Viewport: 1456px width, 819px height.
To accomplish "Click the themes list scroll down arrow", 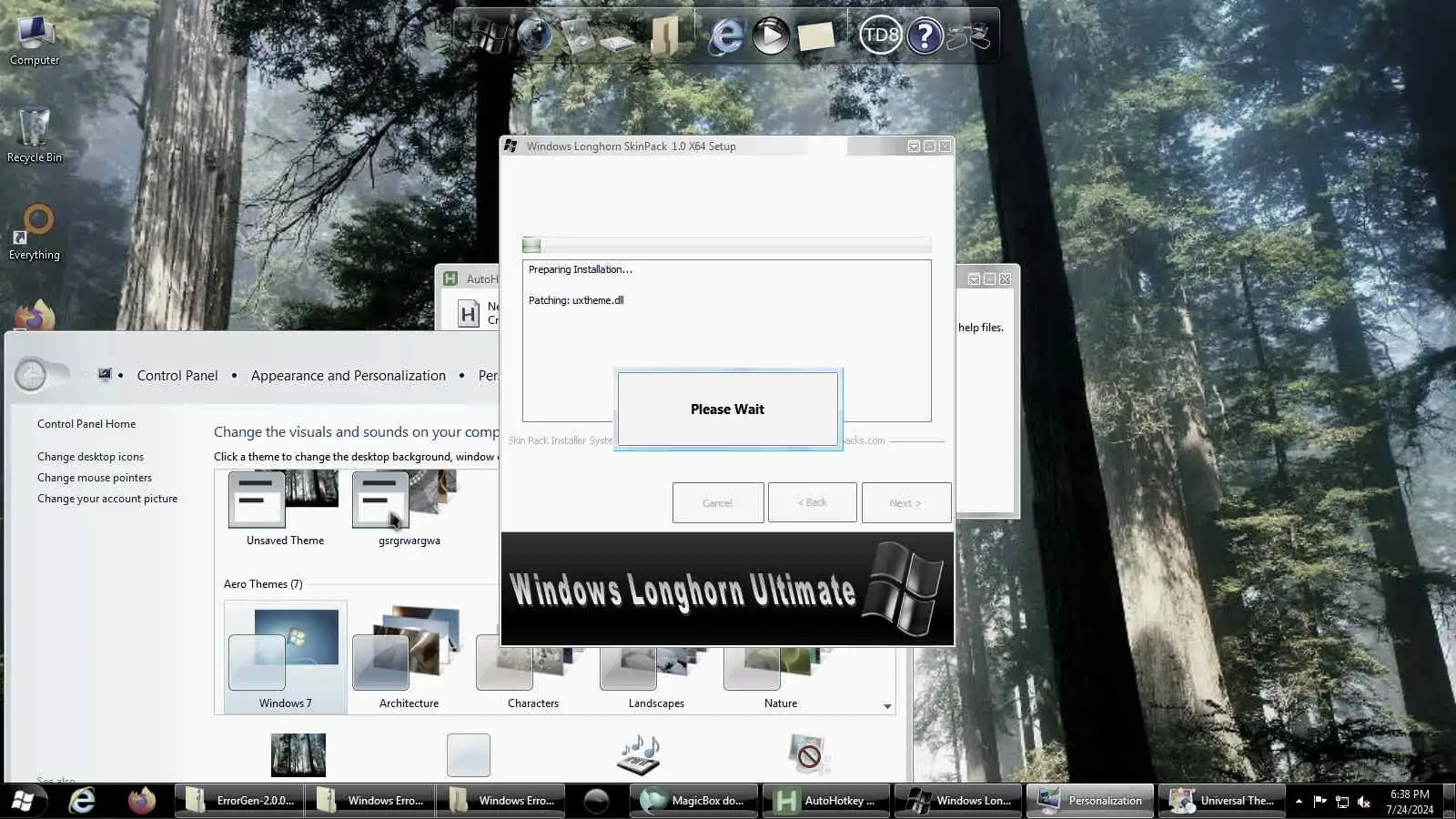I will (x=887, y=706).
